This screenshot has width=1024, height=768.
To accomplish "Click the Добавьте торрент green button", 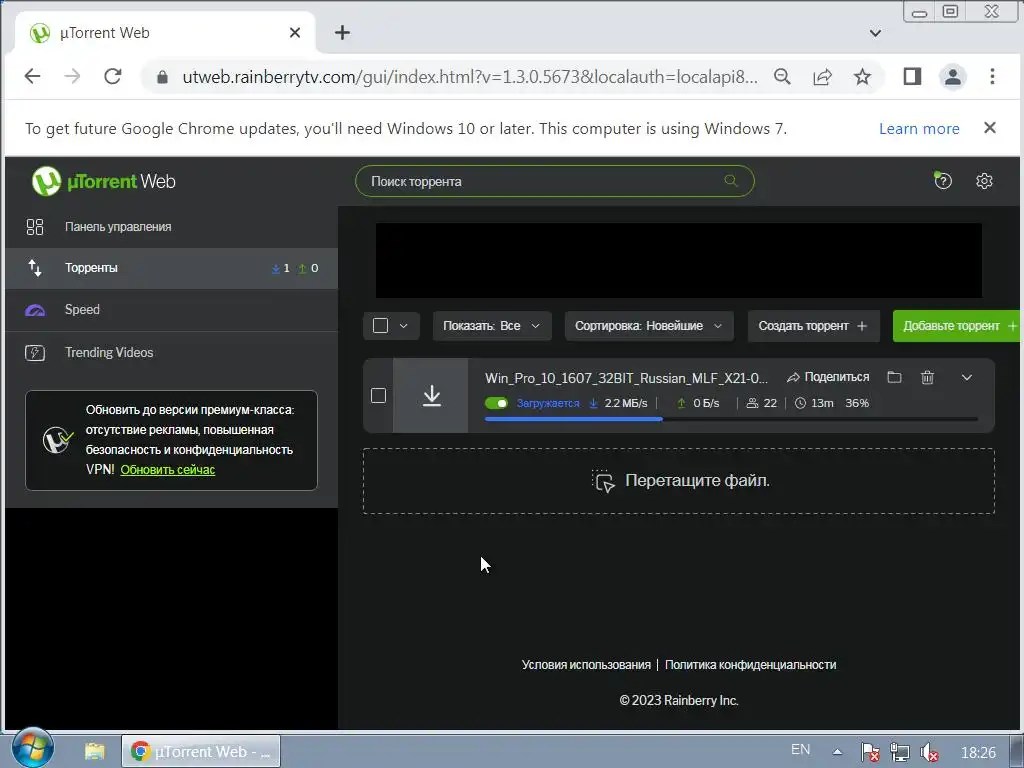I will [x=957, y=325].
